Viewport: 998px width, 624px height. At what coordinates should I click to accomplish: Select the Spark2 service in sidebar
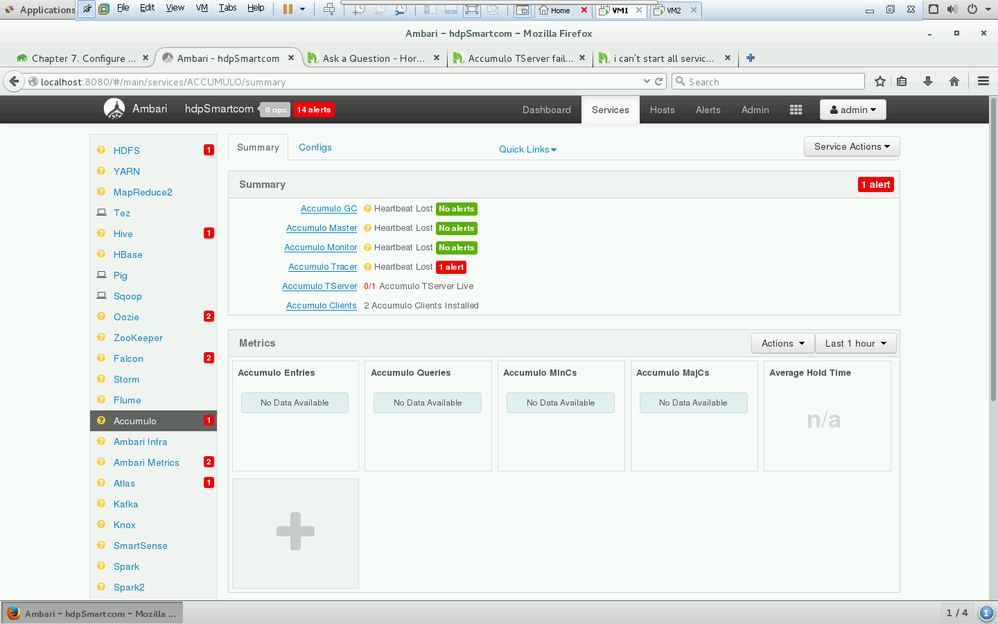coord(129,587)
